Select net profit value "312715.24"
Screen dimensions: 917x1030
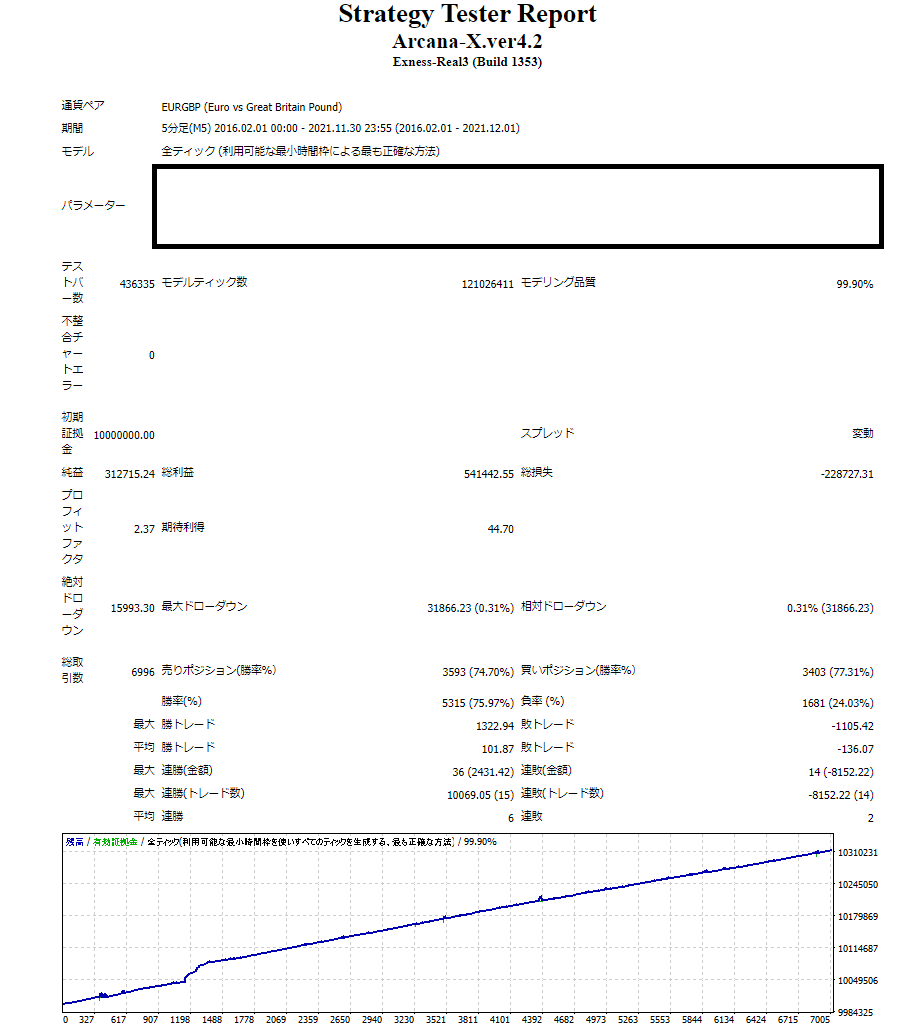pos(129,474)
